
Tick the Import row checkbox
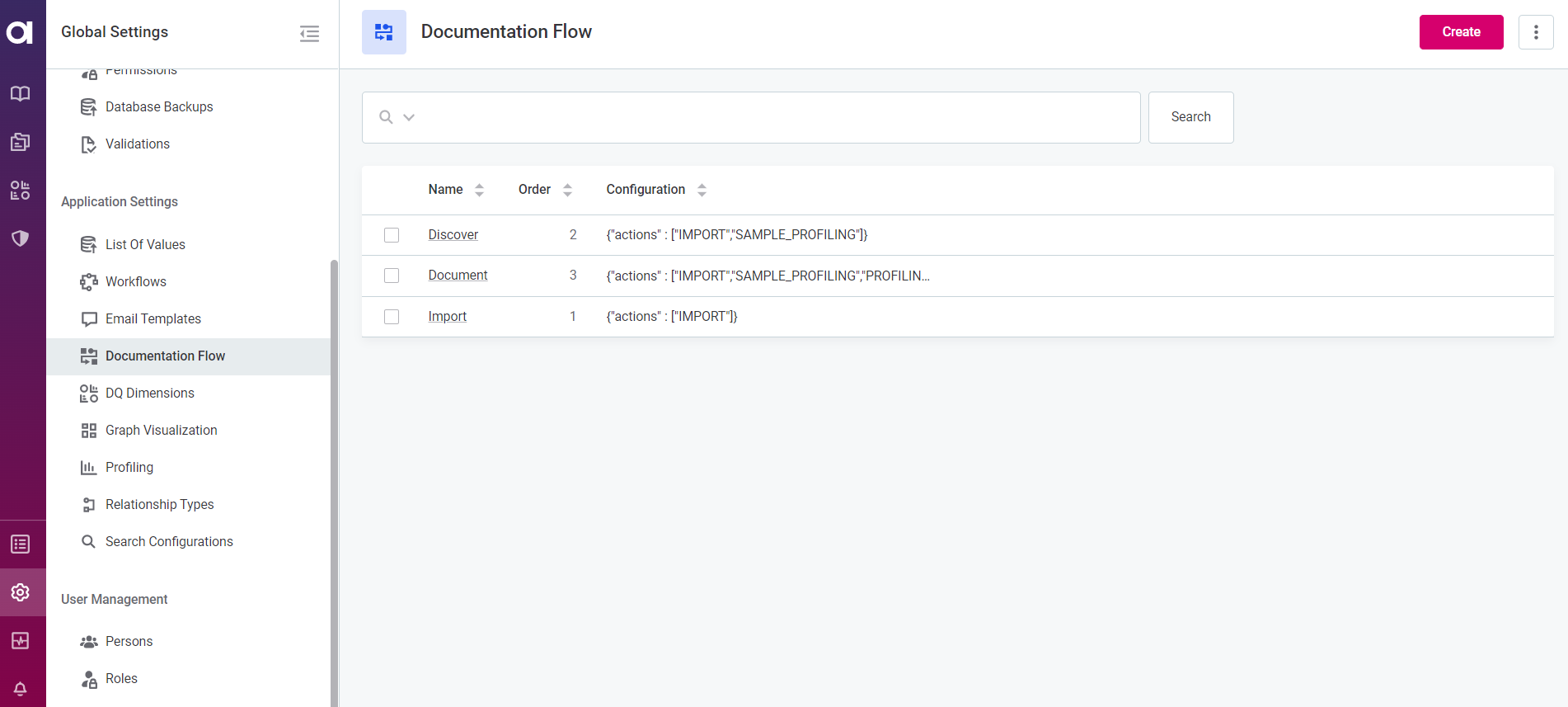pos(392,317)
